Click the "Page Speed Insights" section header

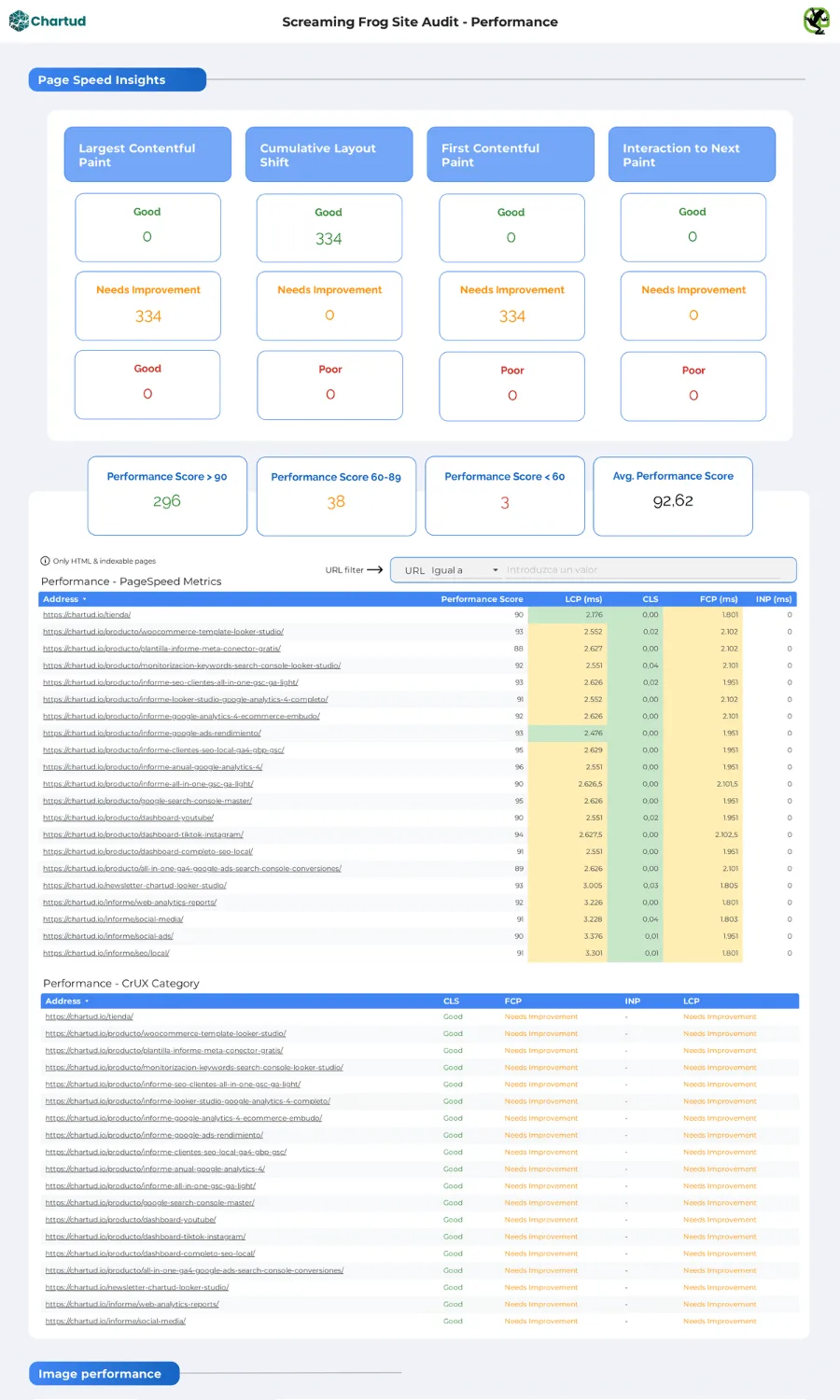pyautogui.click(x=118, y=79)
